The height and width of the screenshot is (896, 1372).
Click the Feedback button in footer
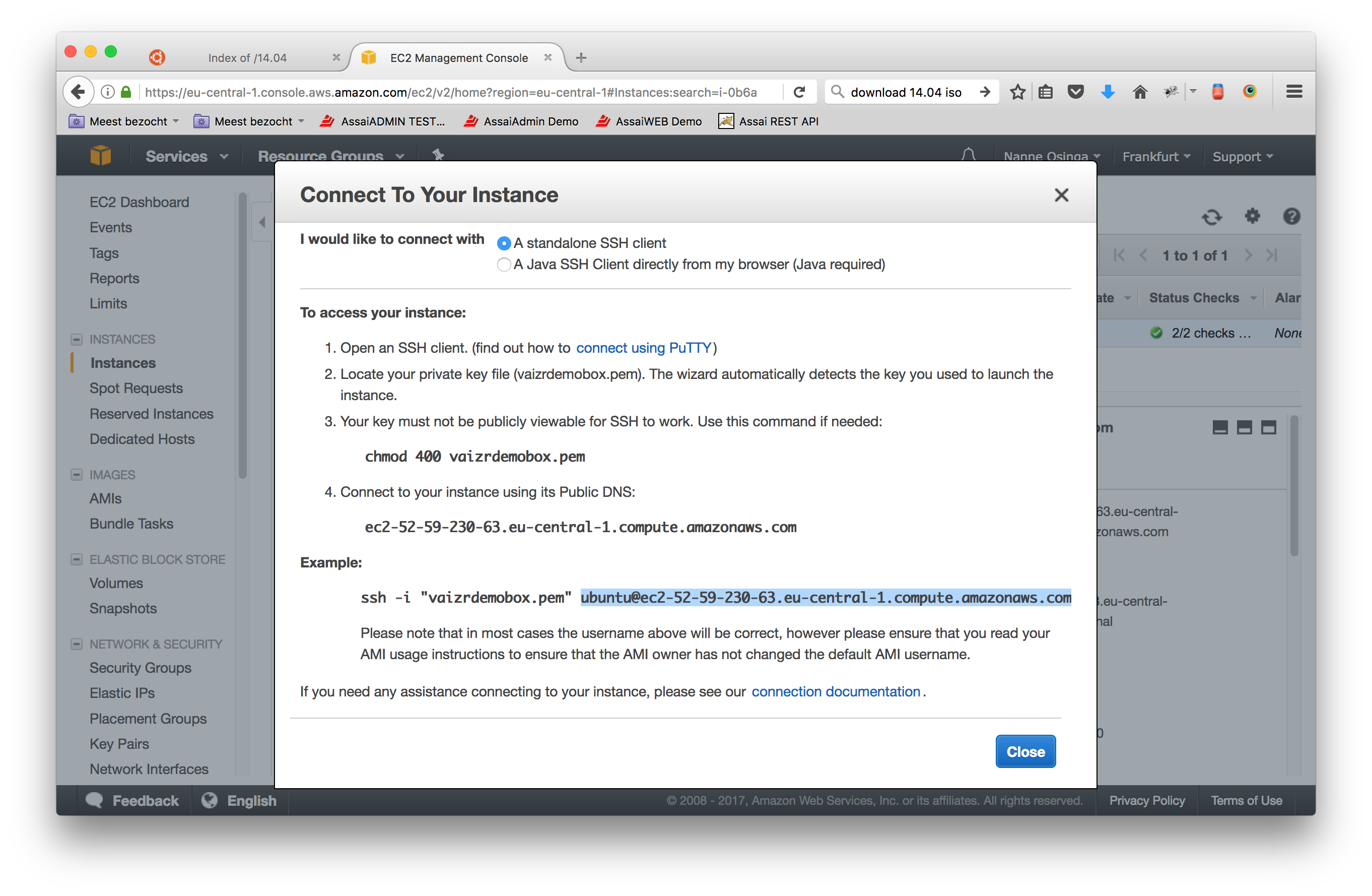pyautogui.click(x=132, y=800)
